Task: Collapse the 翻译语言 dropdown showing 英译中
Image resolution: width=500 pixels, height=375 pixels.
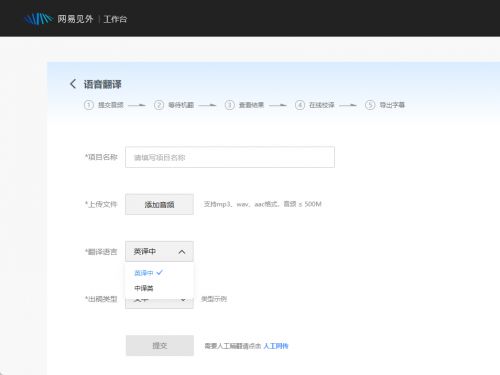Action: [x=159, y=251]
